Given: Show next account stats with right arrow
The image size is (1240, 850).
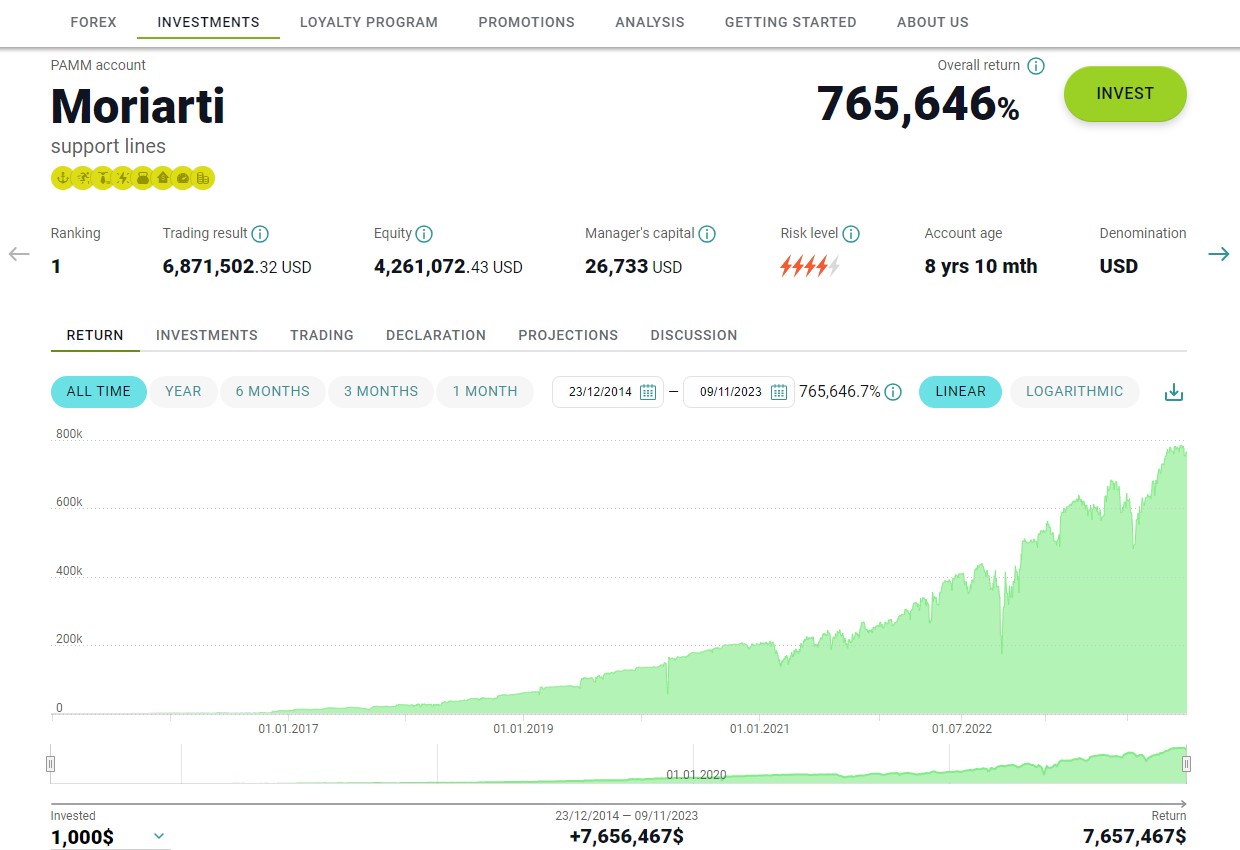Looking at the screenshot, I should 1218,254.
